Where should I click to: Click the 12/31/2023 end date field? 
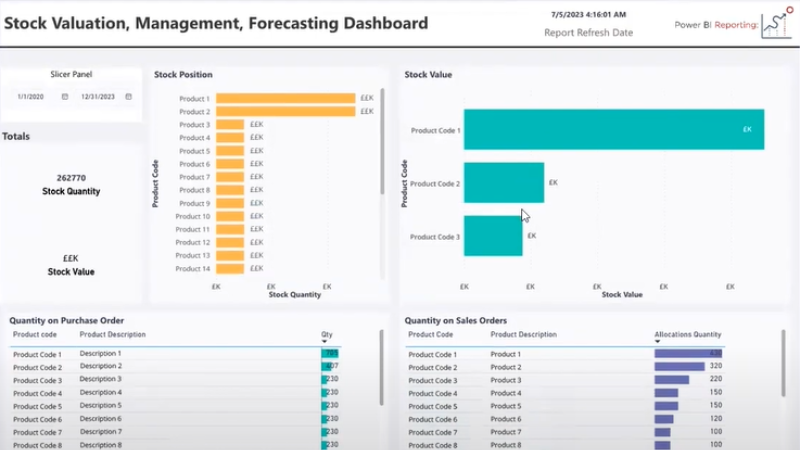(98, 96)
